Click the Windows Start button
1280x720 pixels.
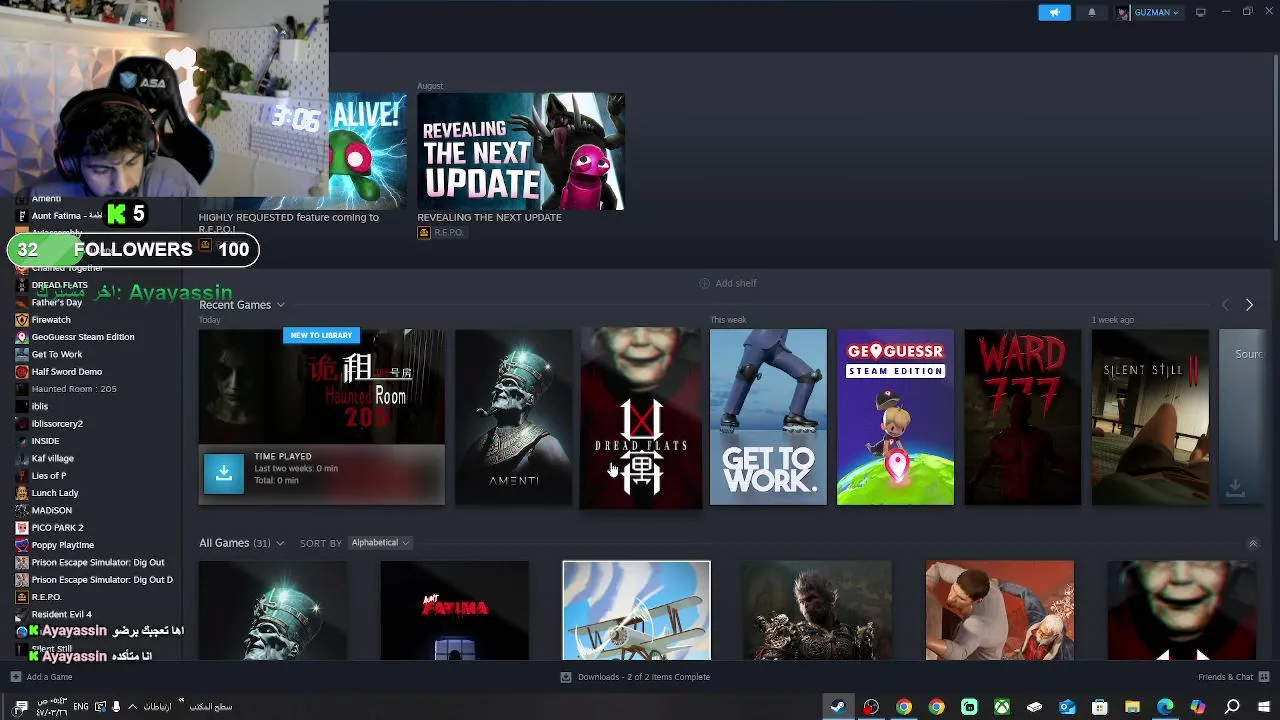1264,707
